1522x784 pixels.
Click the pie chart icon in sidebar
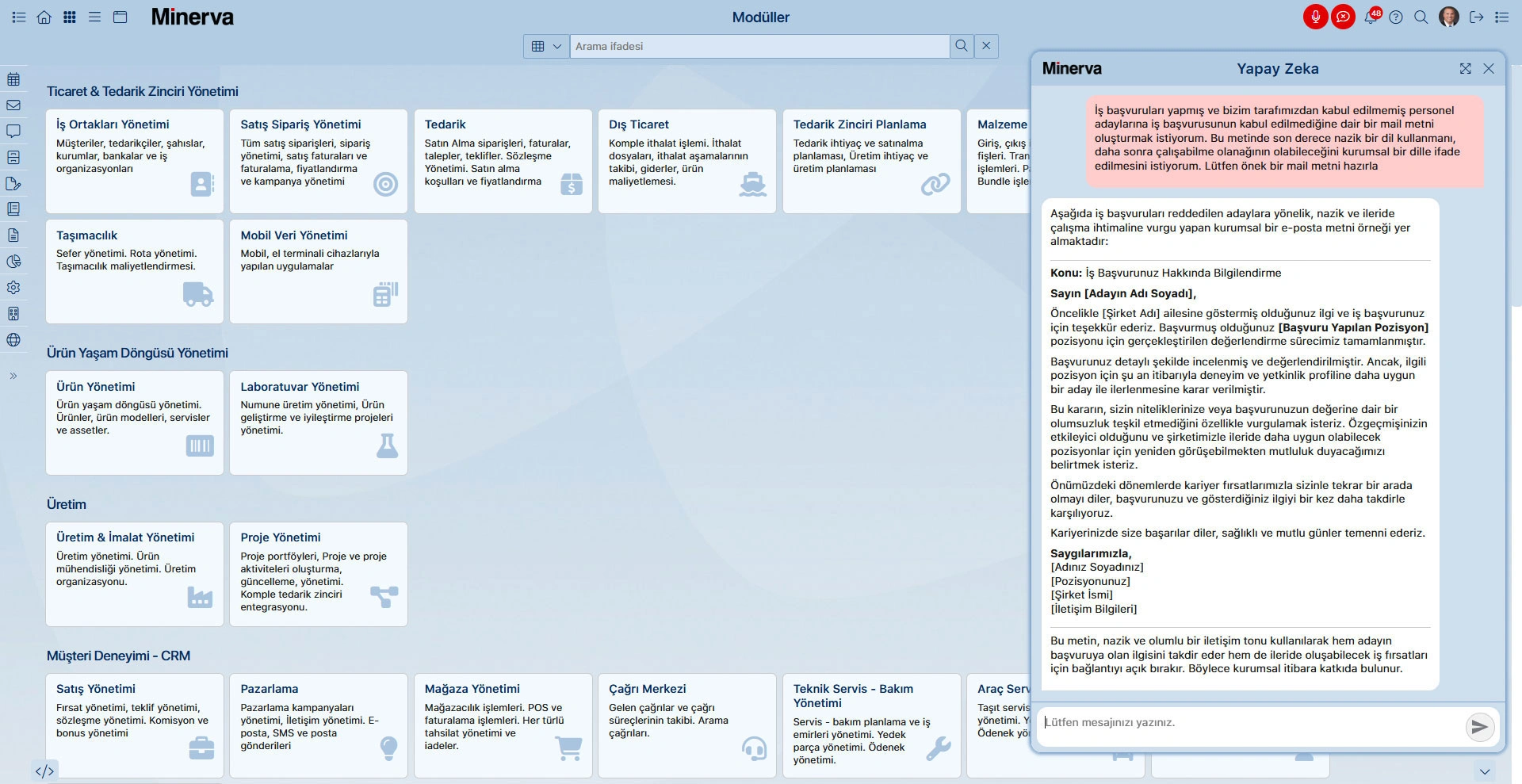[x=13, y=262]
